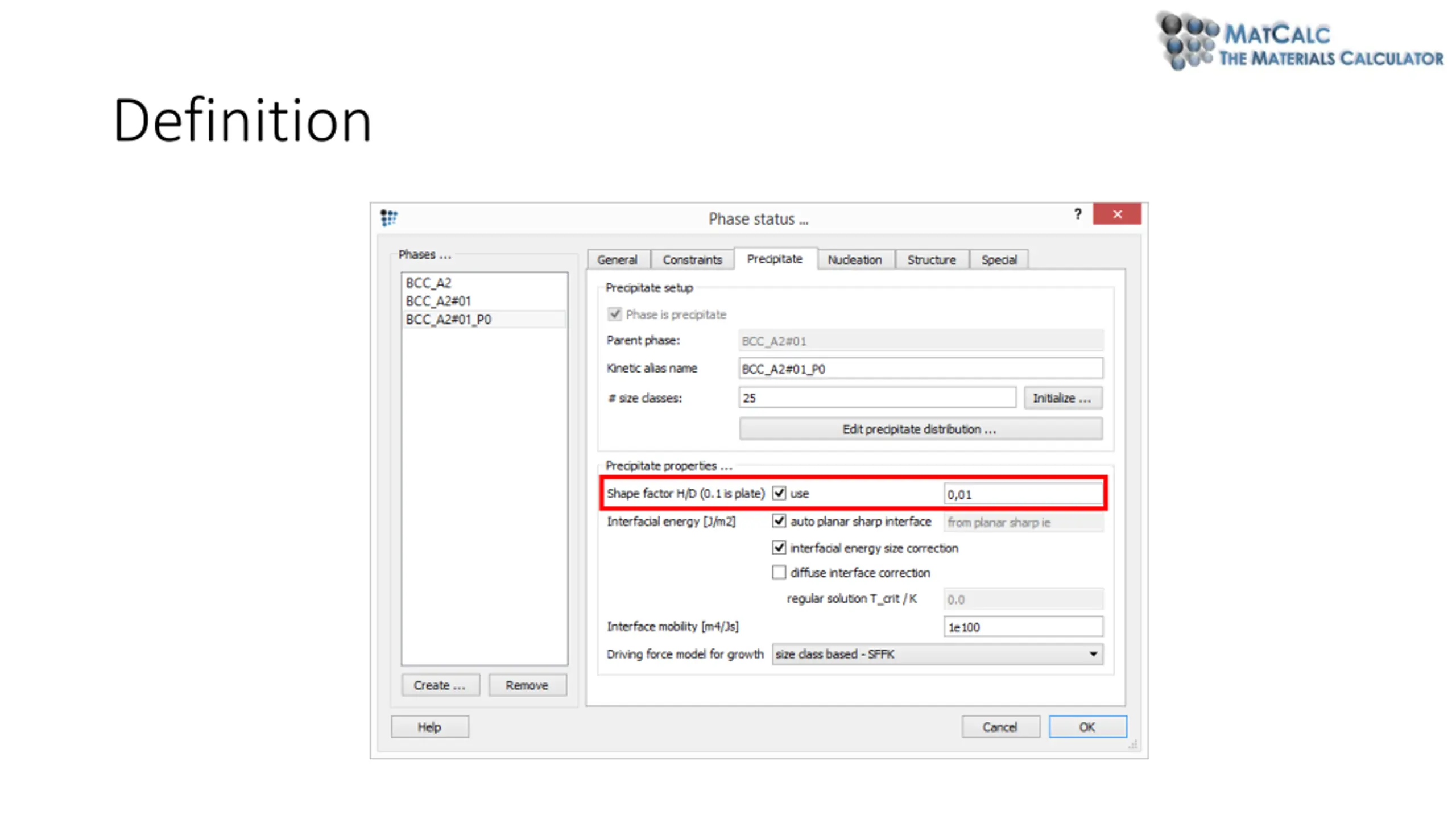Click the question mark help icon
The height and width of the screenshot is (819, 1456).
1077,214
